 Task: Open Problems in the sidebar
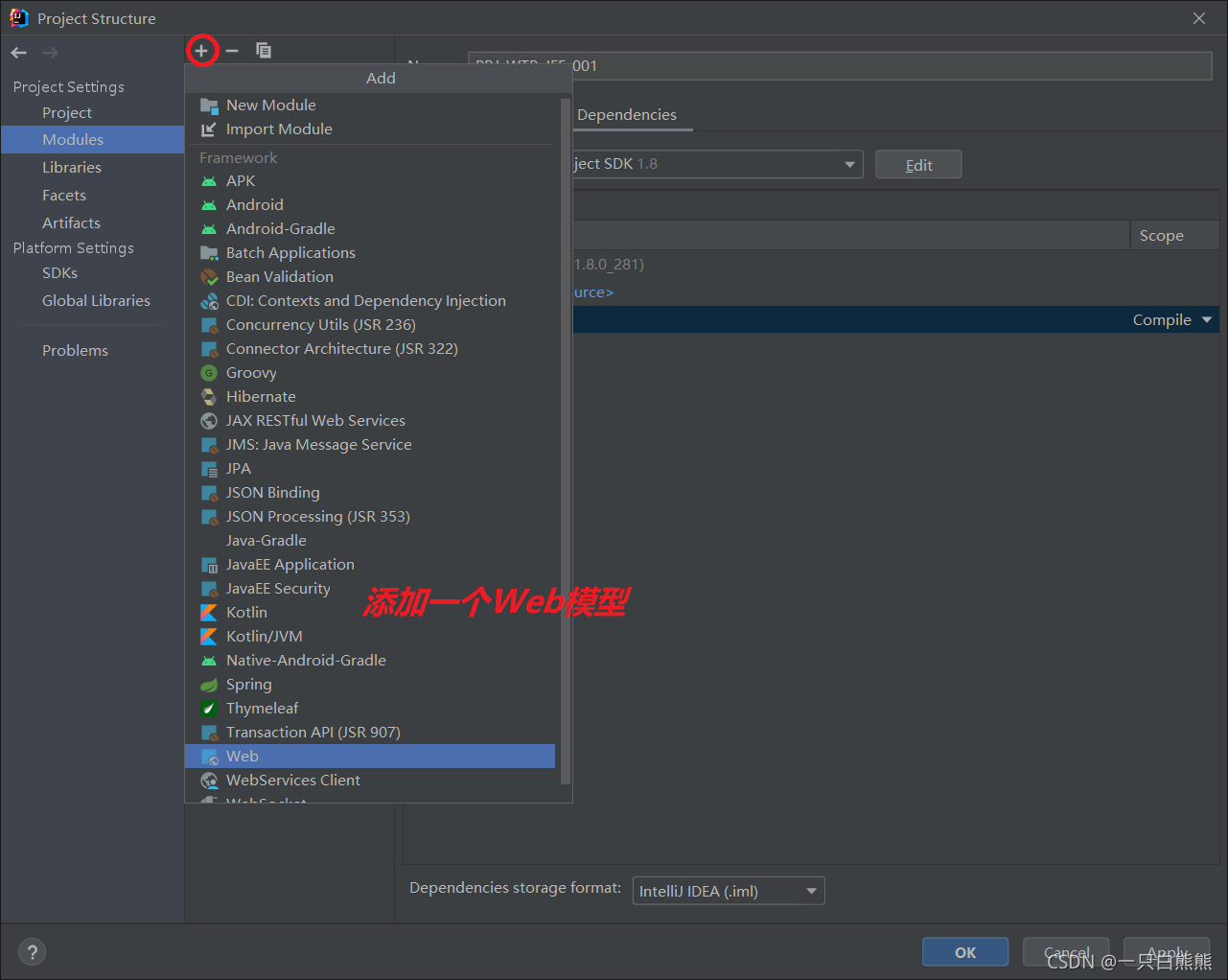92,351
